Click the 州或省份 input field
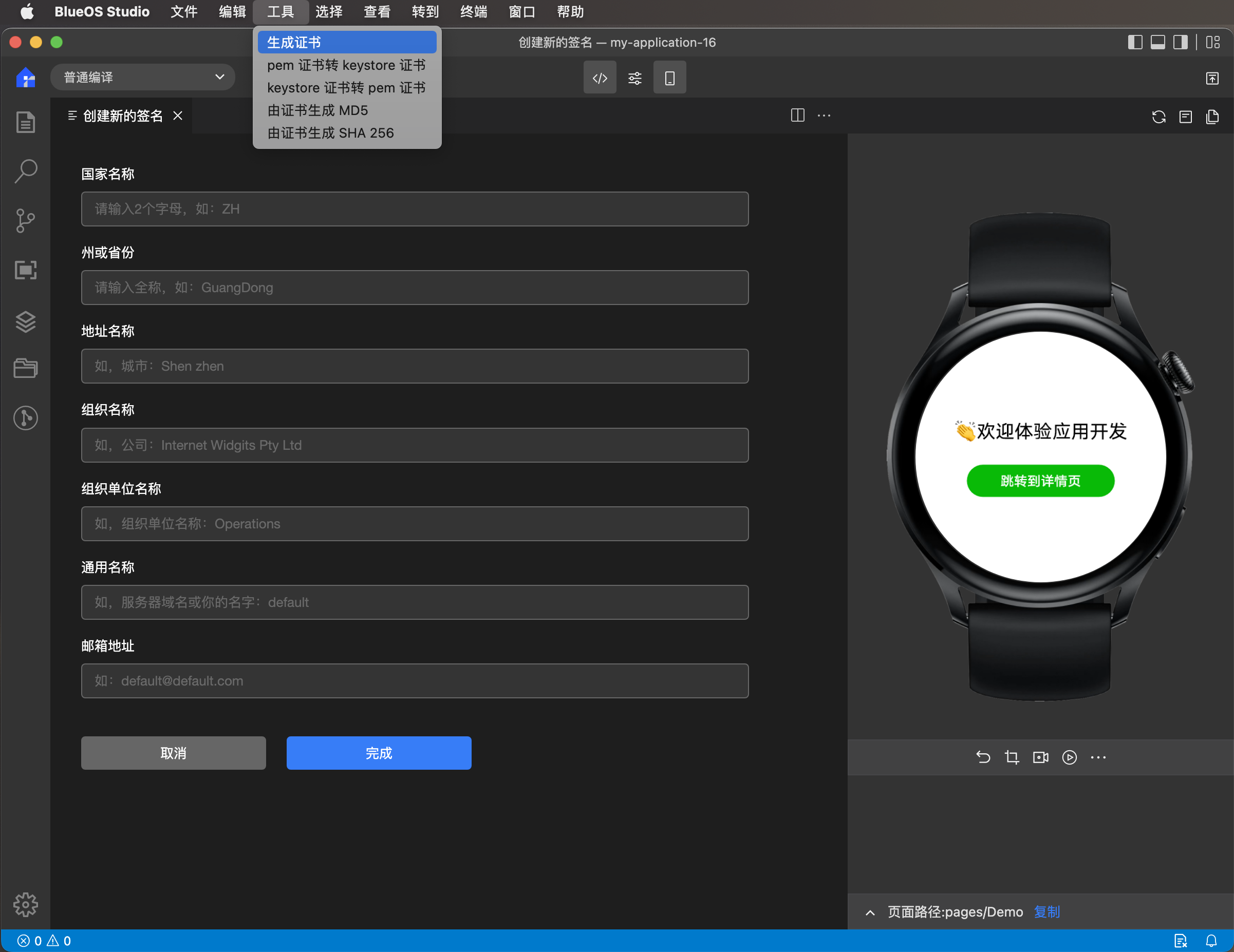The width and height of the screenshot is (1234, 952). coord(415,288)
